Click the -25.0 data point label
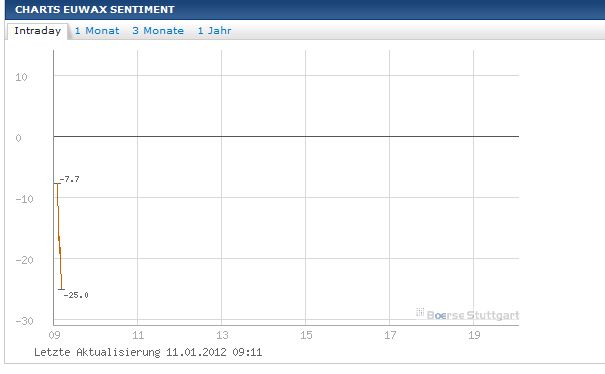Viewport: 605px width, 374px height. [76, 295]
